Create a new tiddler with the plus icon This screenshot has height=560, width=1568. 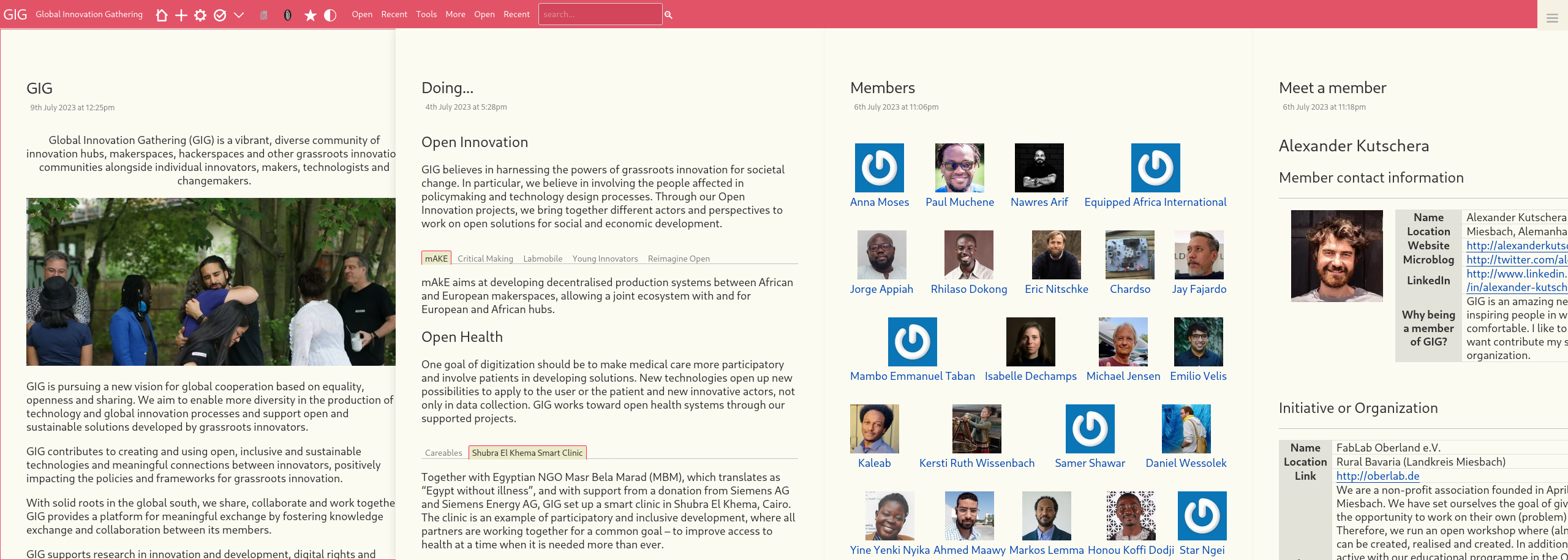[x=181, y=15]
